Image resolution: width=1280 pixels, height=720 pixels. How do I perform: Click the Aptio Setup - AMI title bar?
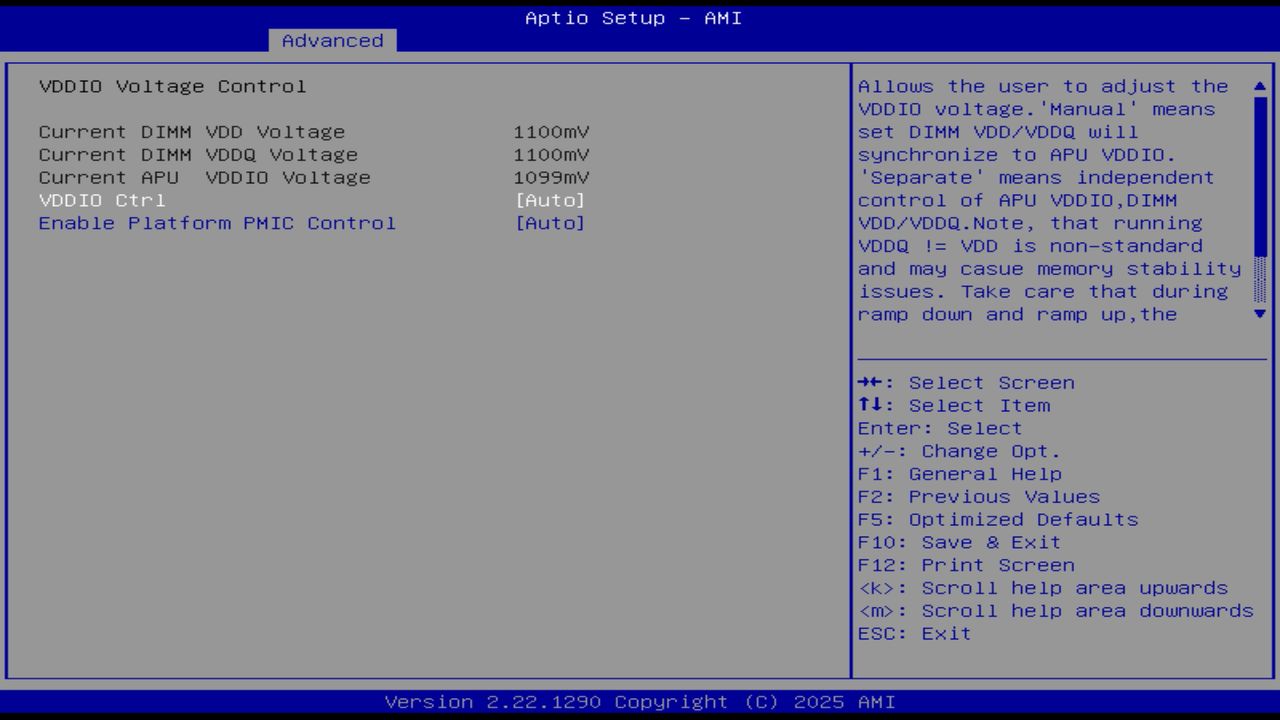[x=632, y=17]
